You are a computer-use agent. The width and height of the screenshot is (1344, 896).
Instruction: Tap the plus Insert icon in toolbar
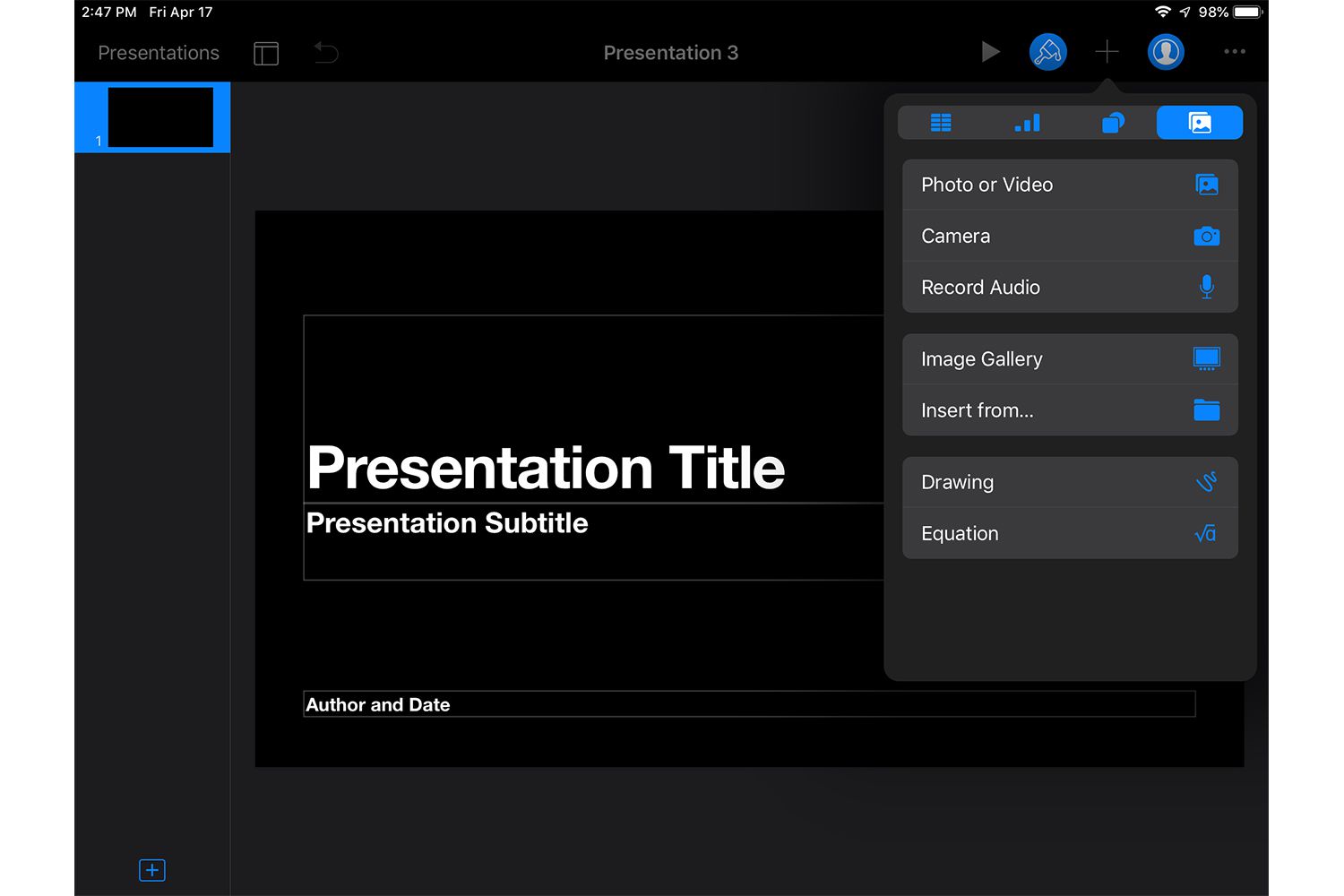click(x=1107, y=52)
